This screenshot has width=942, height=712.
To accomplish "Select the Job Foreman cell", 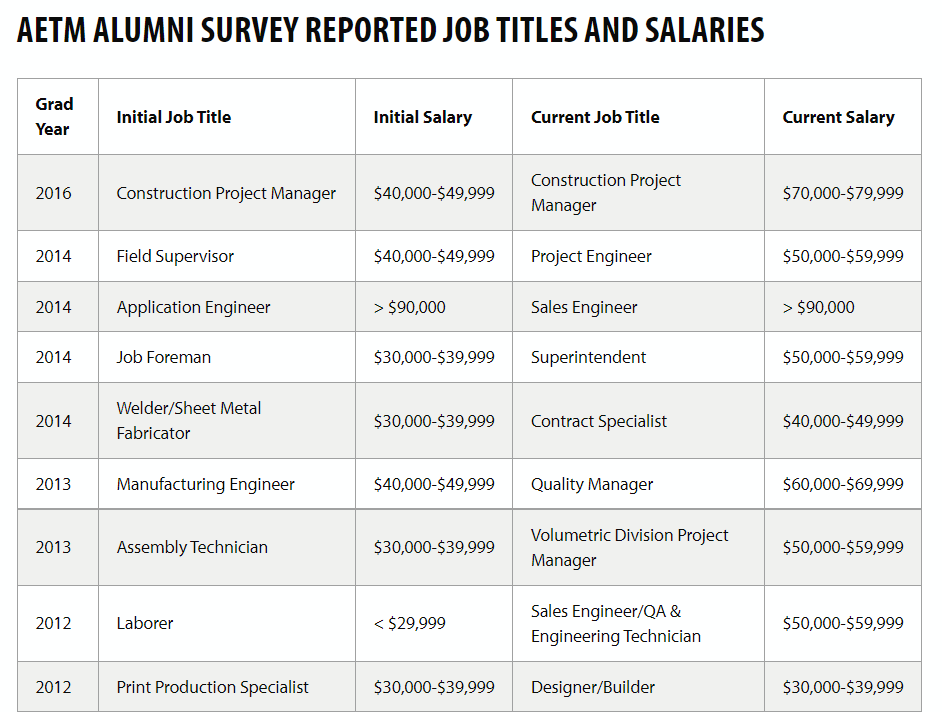I will [226, 358].
